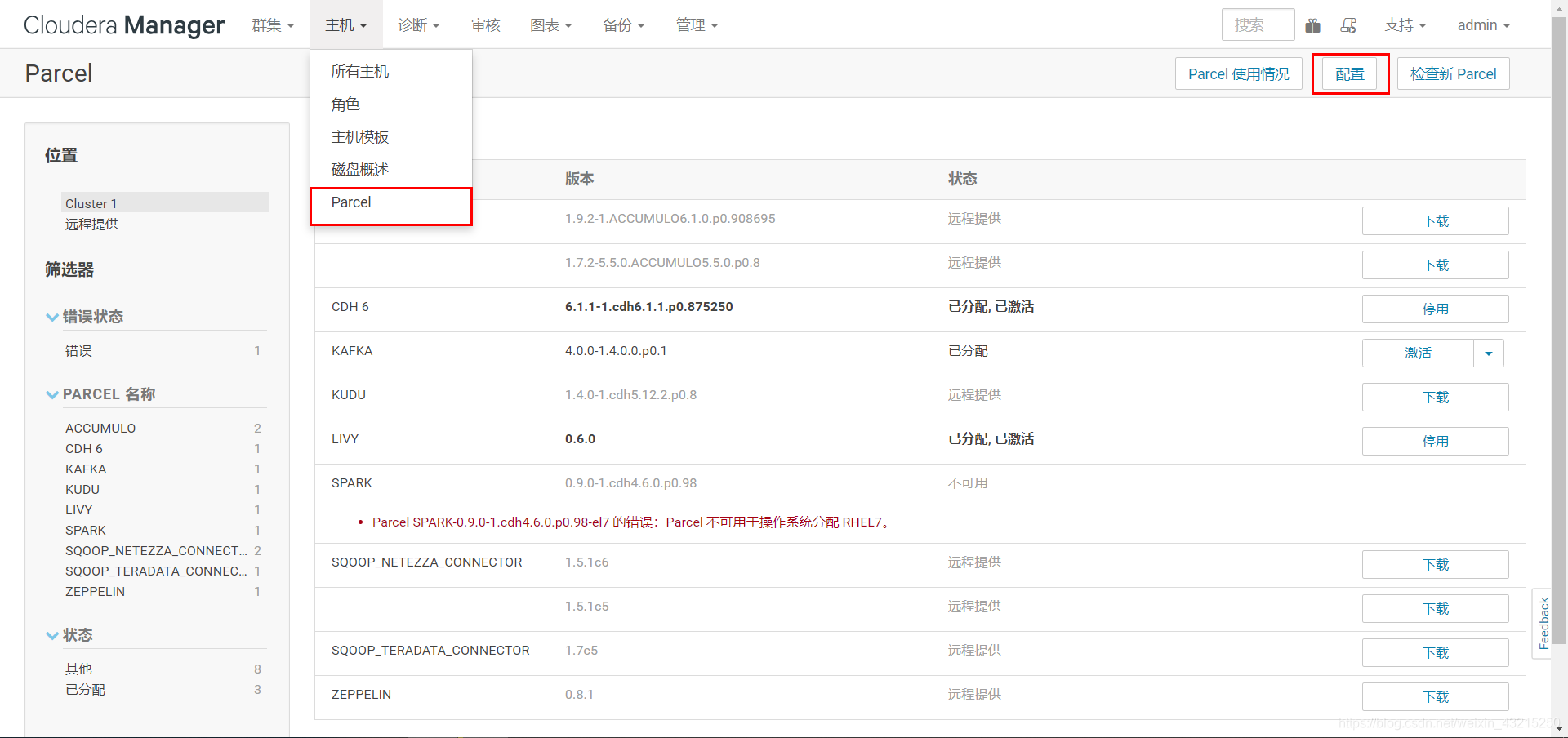Screen dimensions: 1568x738
Task: Click 激活 for KAFKA parcel
Action: click(x=1418, y=353)
